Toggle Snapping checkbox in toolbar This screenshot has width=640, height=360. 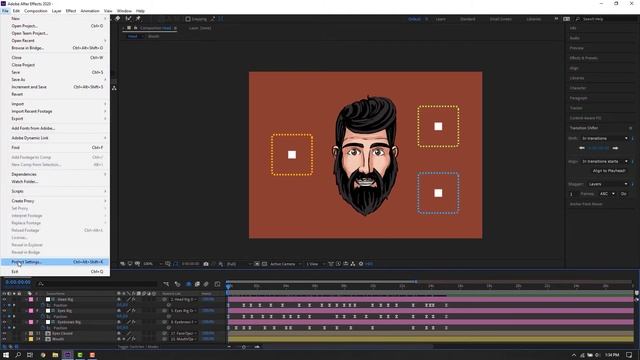188,19
